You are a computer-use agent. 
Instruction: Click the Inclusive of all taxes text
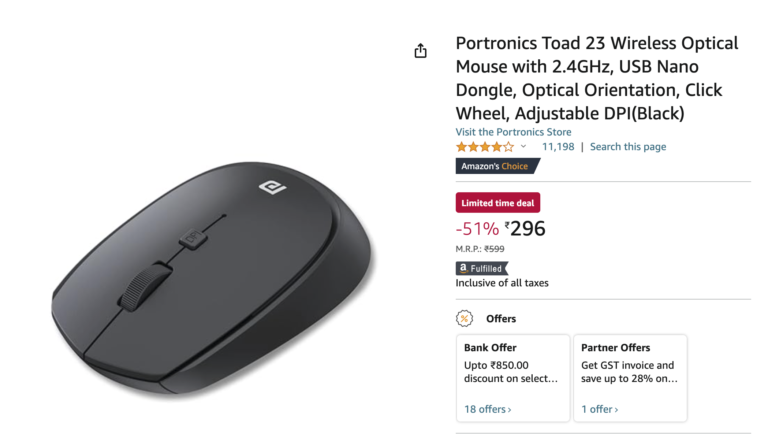click(502, 283)
